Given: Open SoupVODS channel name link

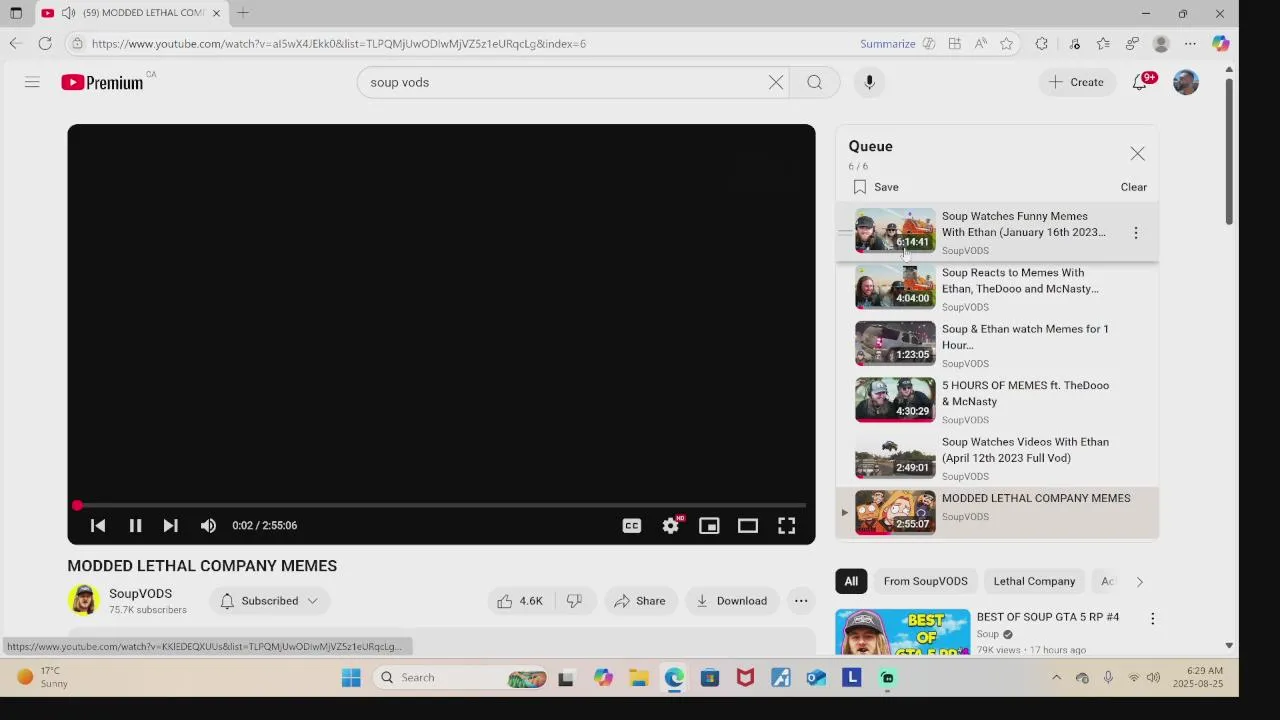Looking at the screenshot, I should click(x=140, y=594).
